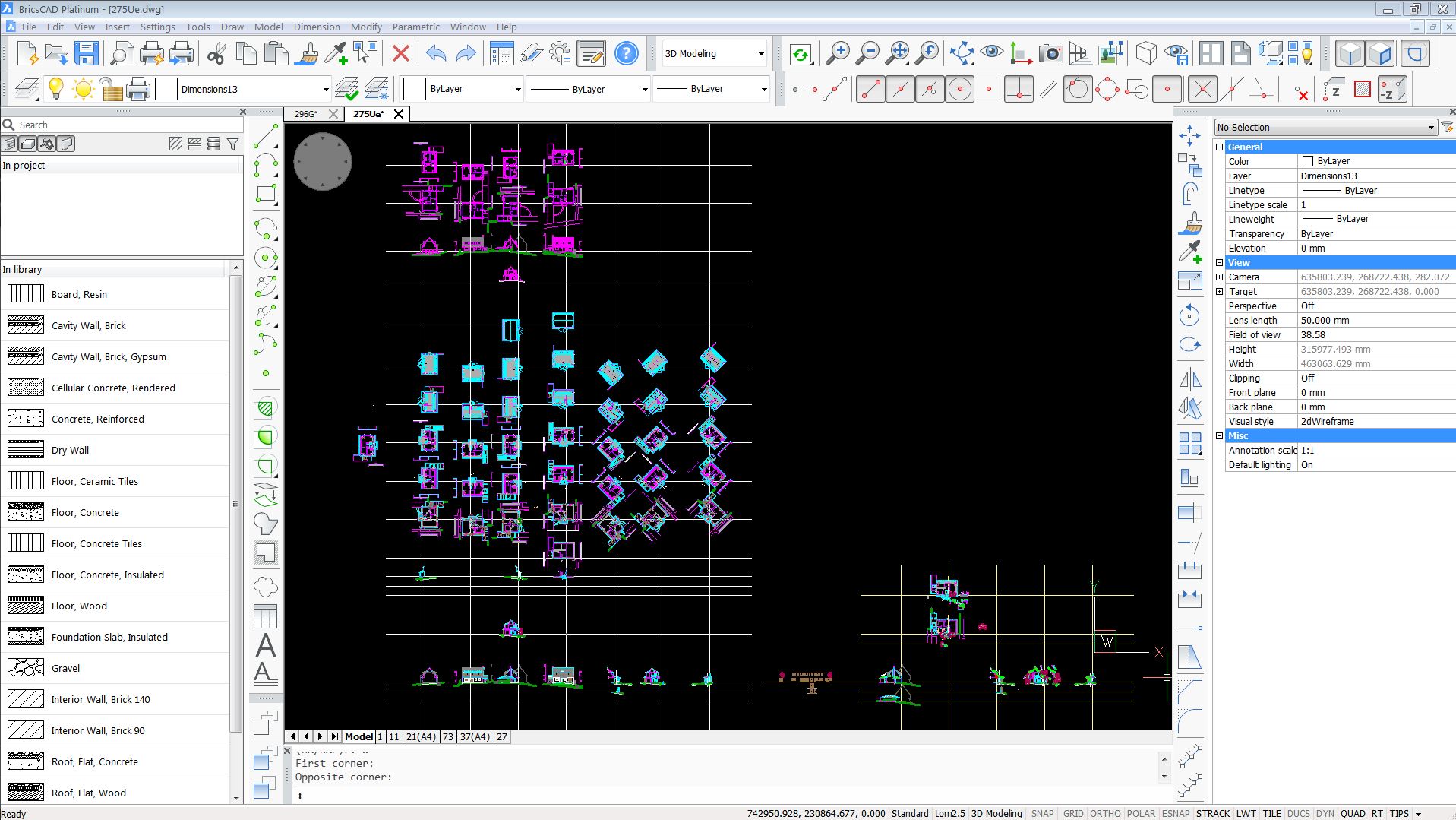The height and width of the screenshot is (820, 1456).
Task: Choose Cavity Wall, Brick material
Action: click(88, 325)
